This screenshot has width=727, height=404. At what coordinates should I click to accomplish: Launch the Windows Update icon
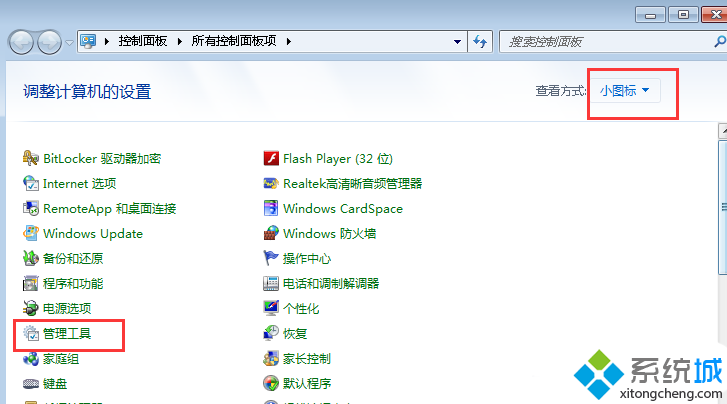[31, 233]
